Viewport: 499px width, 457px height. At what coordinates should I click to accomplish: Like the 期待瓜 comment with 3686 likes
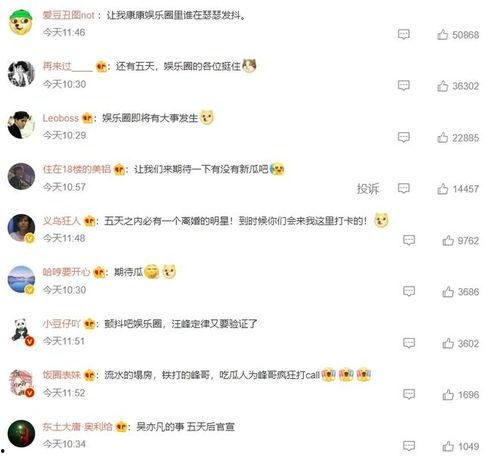tap(448, 292)
